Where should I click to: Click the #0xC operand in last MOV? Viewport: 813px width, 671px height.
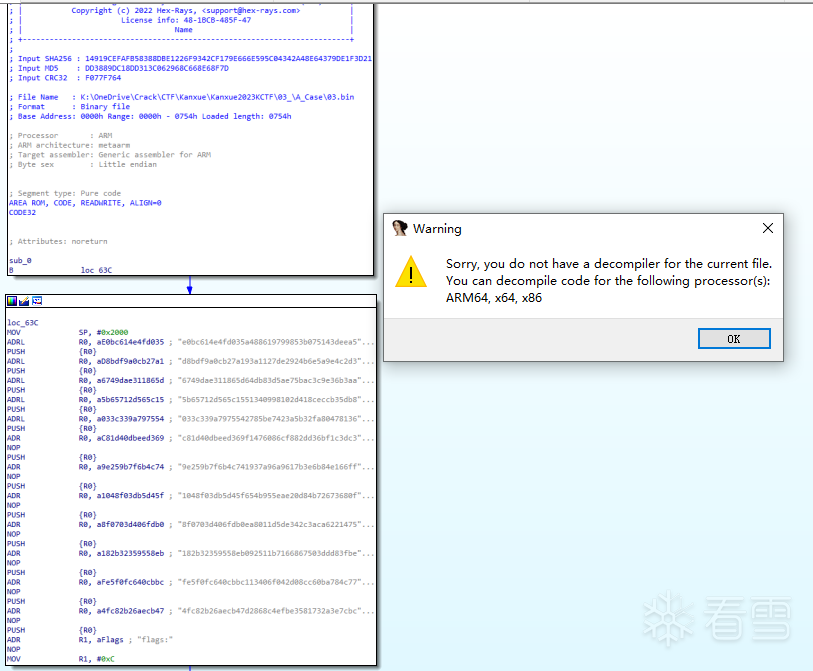(x=105, y=659)
